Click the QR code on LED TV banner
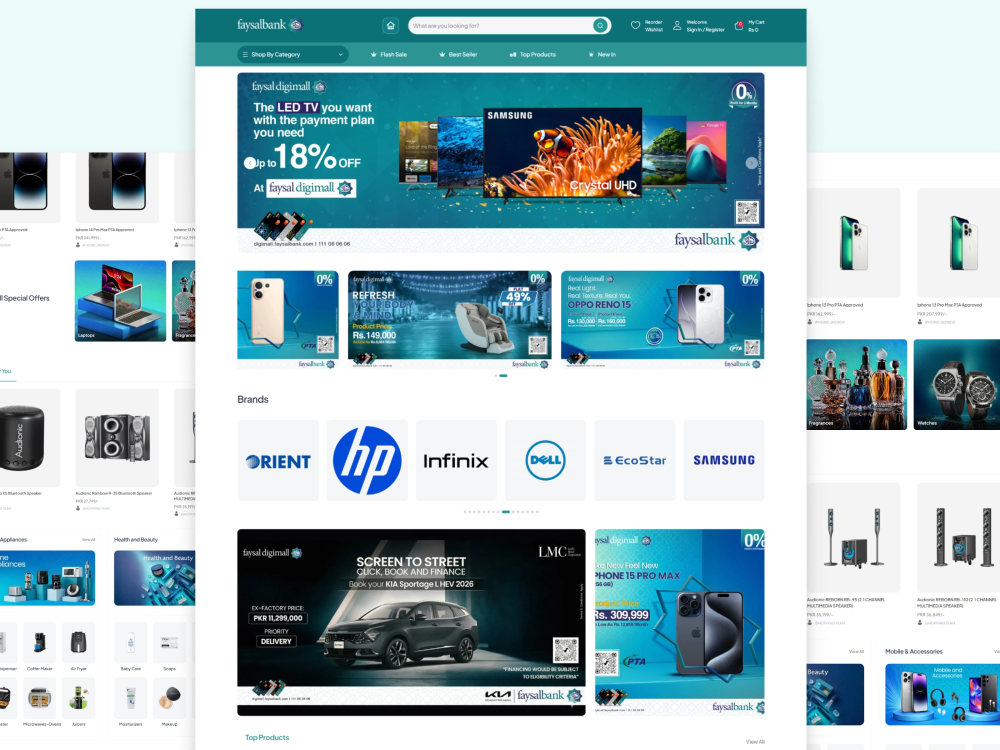 click(x=747, y=212)
